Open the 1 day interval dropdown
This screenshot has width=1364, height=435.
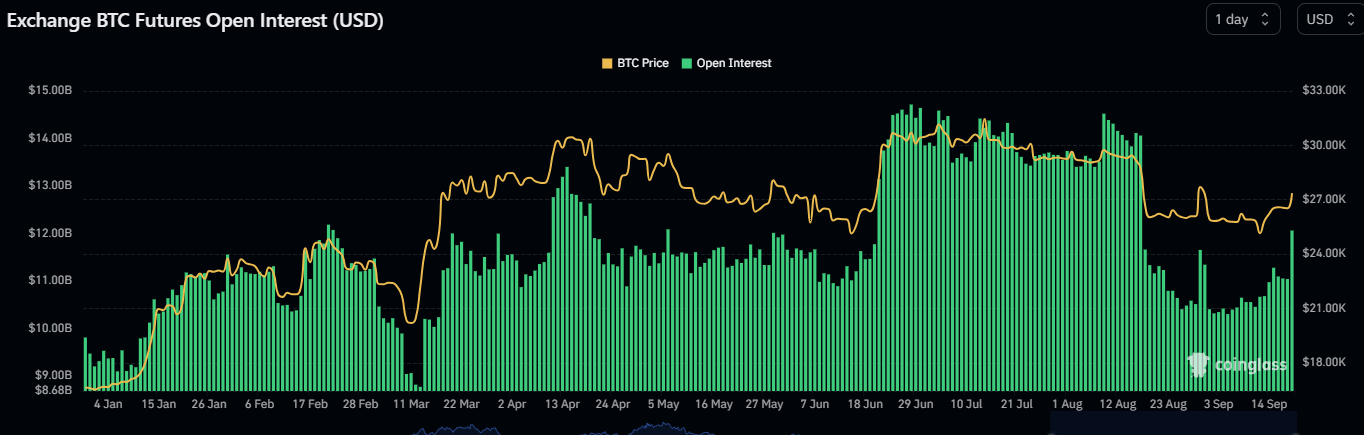1242,19
